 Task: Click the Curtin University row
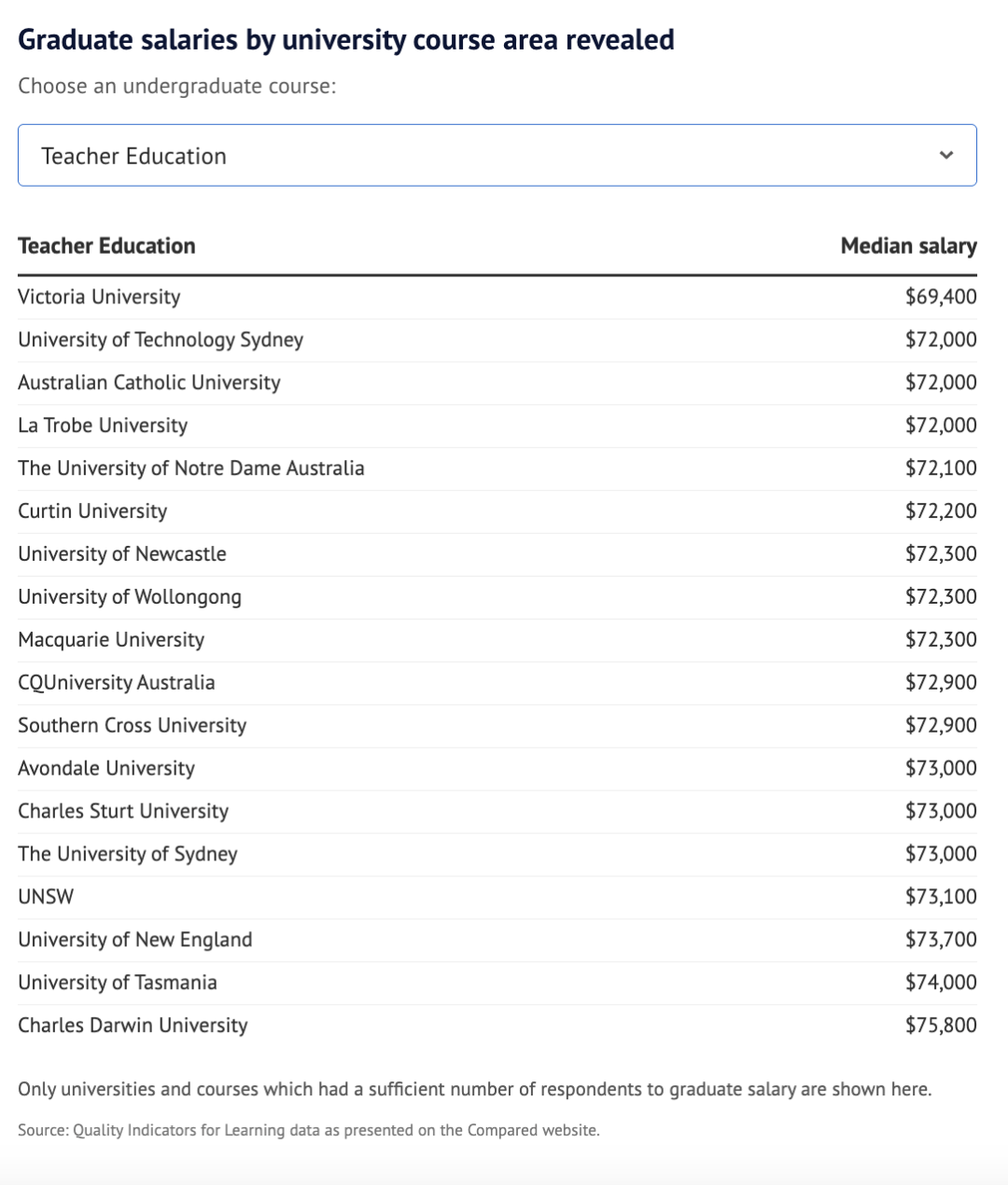pyautogui.click(x=92, y=511)
